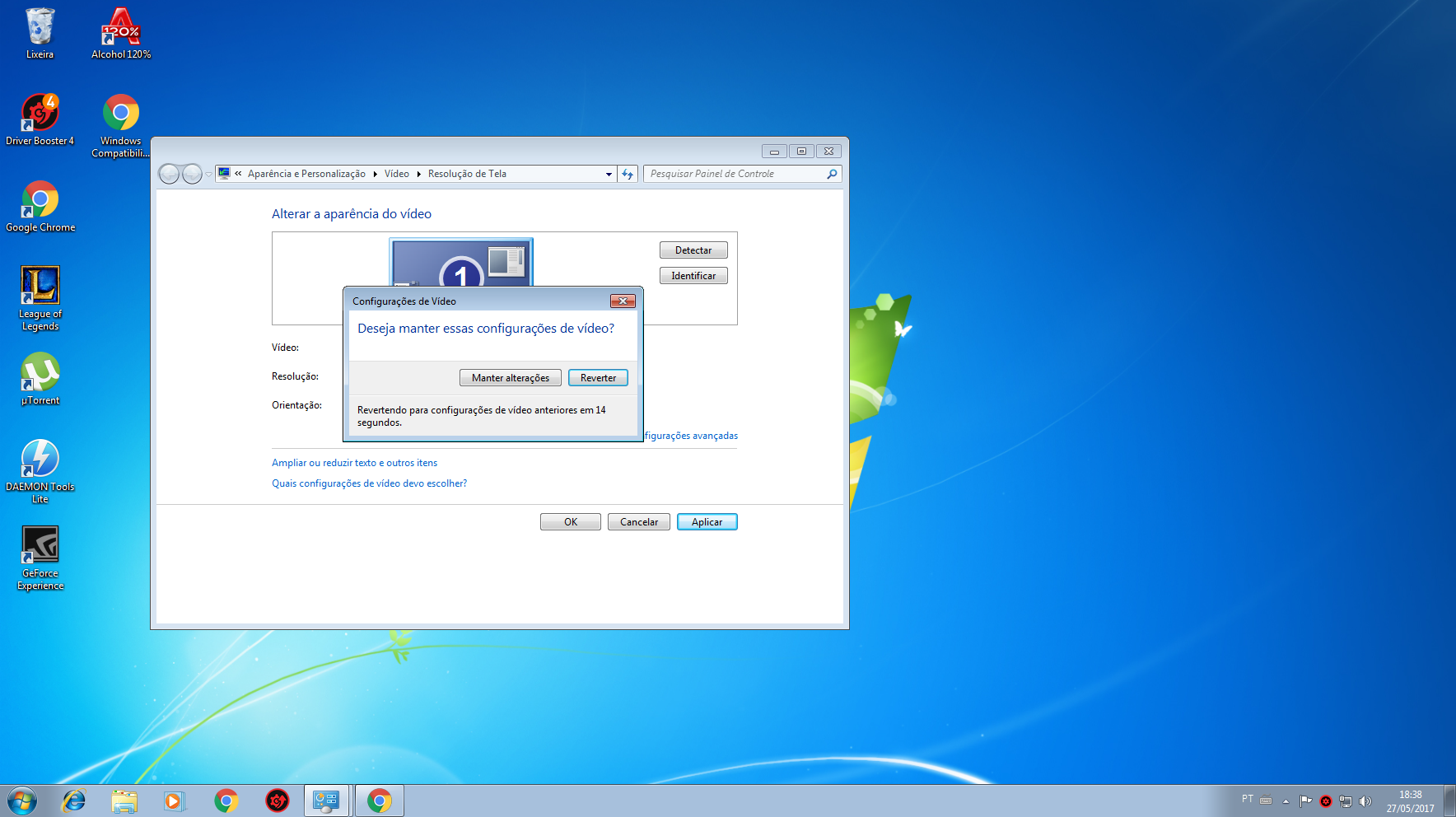Go back with the navigation back arrow

[169, 174]
